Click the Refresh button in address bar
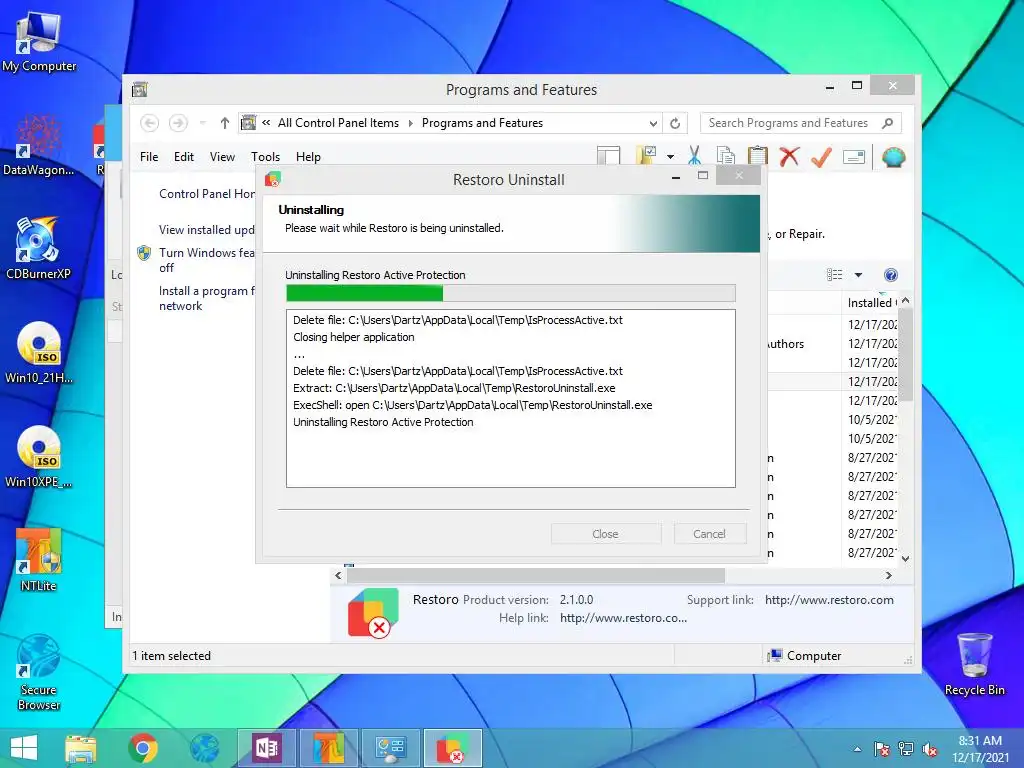This screenshot has width=1024, height=768. pyautogui.click(x=675, y=123)
